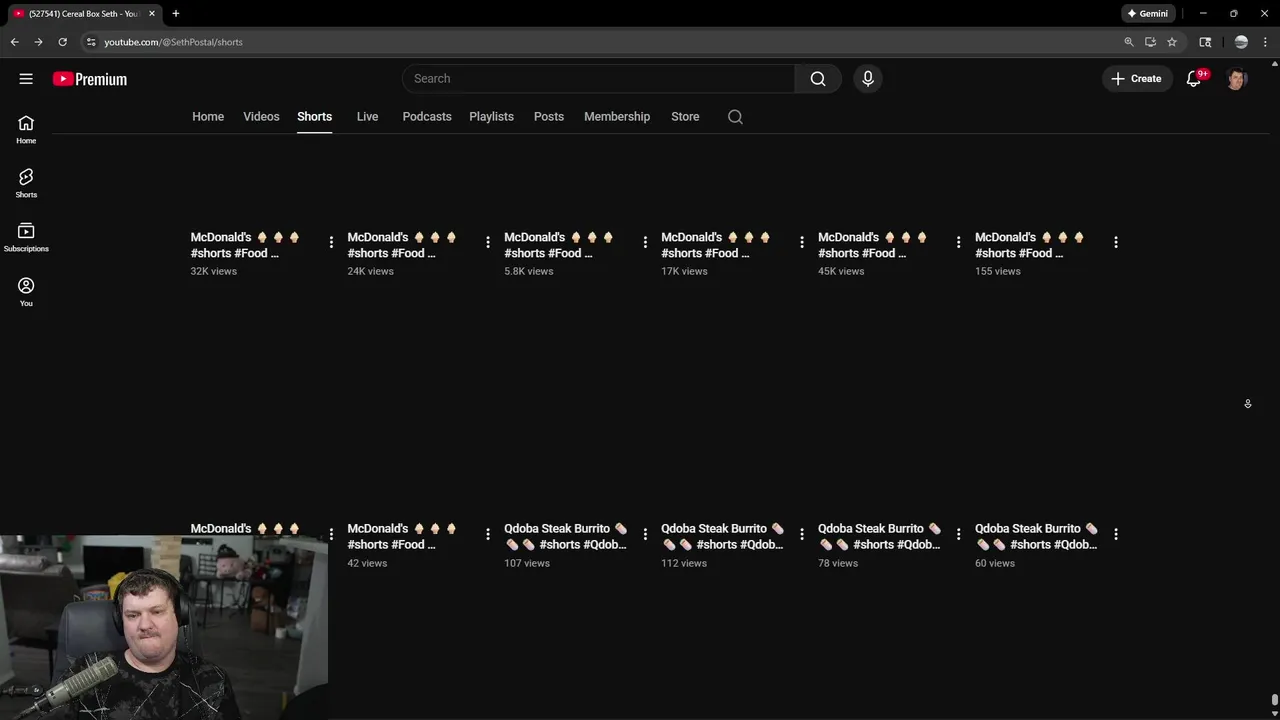Screen dimensions: 1280x720
Task: Open the Posts tab
Action: (x=549, y=117)
